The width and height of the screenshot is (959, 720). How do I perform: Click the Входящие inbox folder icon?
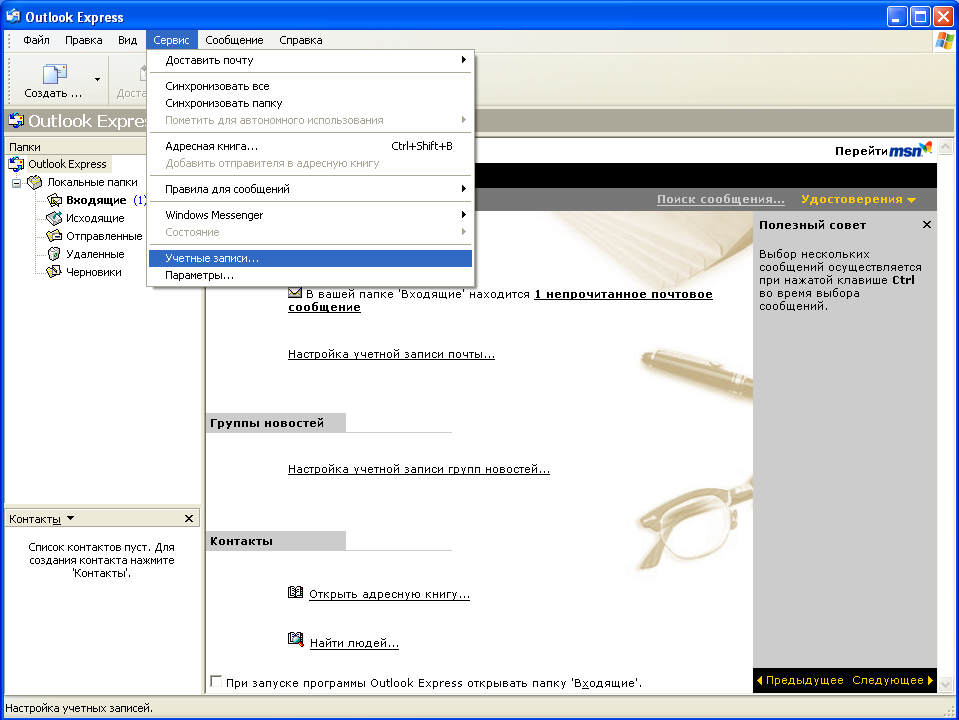[x=54, y=200]
